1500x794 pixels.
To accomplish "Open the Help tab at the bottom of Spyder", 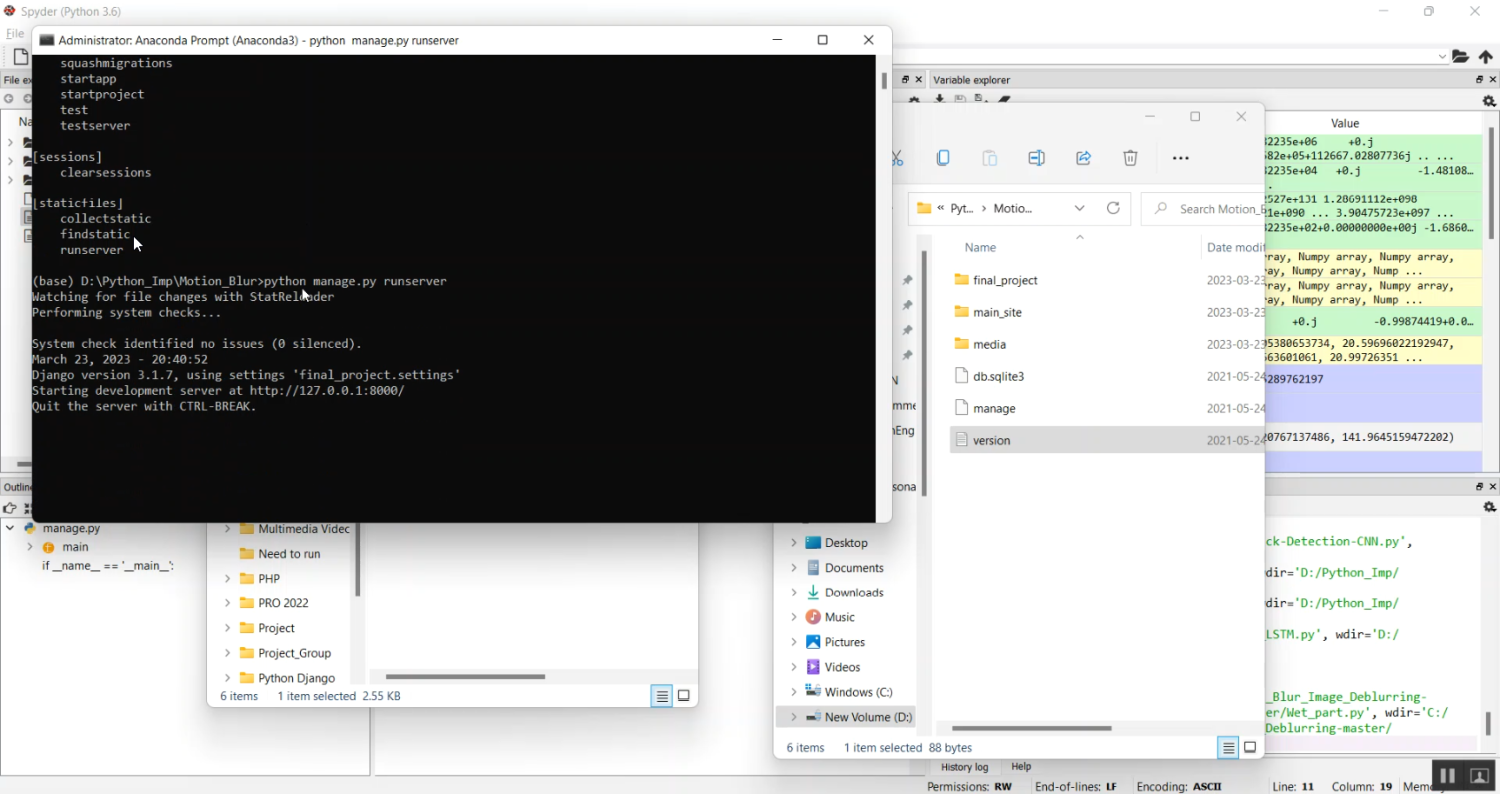I will [1021, 767].
